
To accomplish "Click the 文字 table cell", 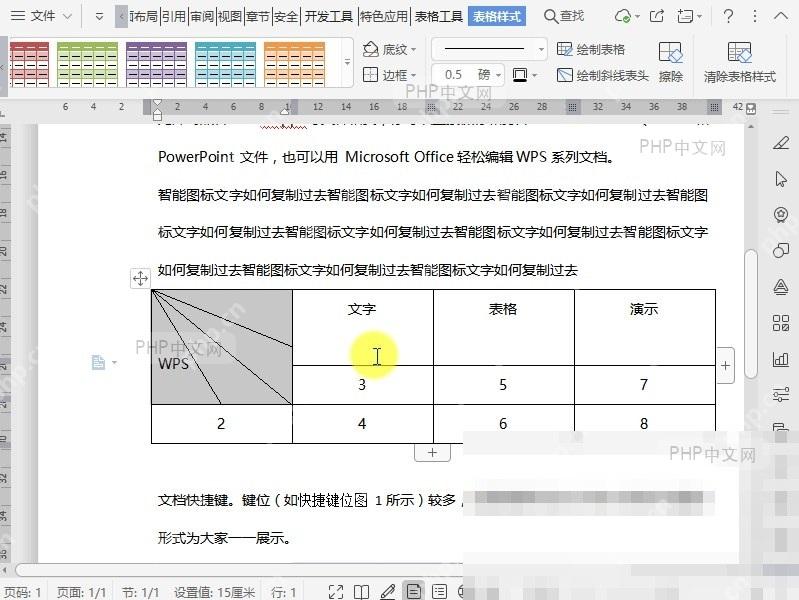I will (x=363, y=327).
